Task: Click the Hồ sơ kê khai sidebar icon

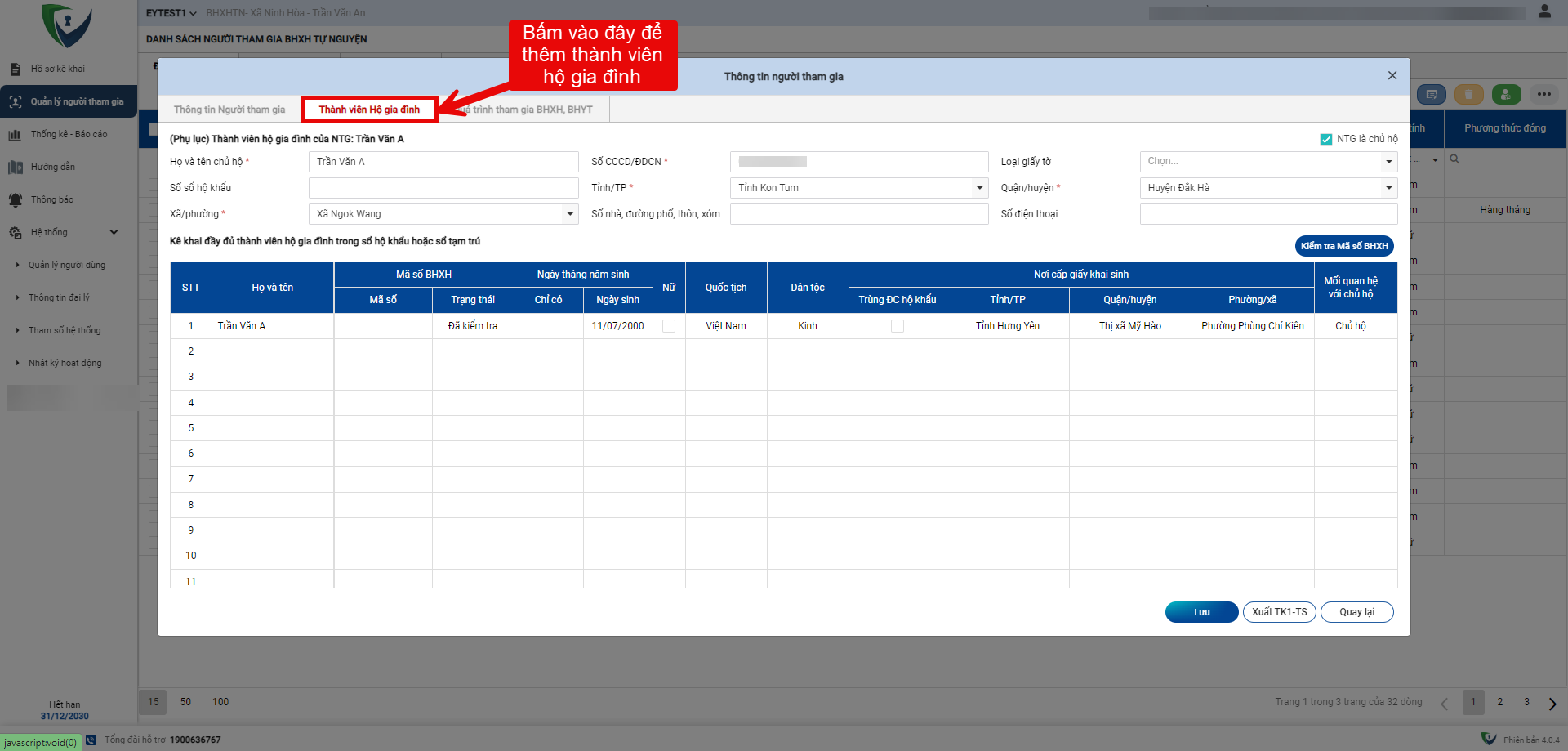Action: [15, 69]
